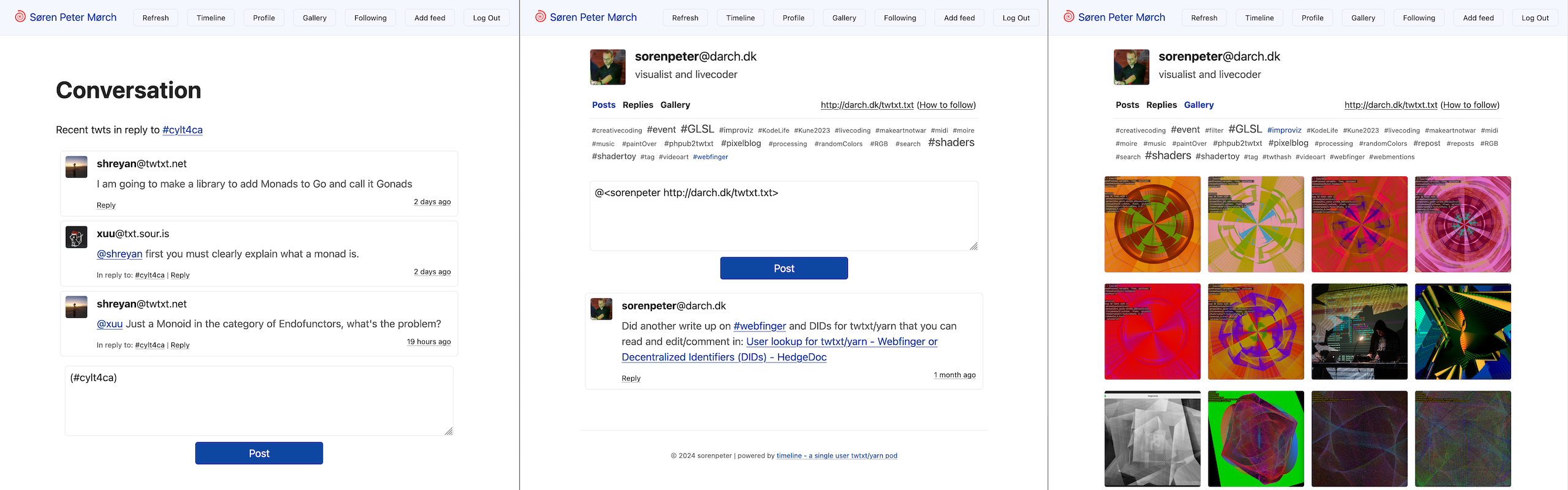Open the live performance photo thumbnail

click(x=1359, y=331)
